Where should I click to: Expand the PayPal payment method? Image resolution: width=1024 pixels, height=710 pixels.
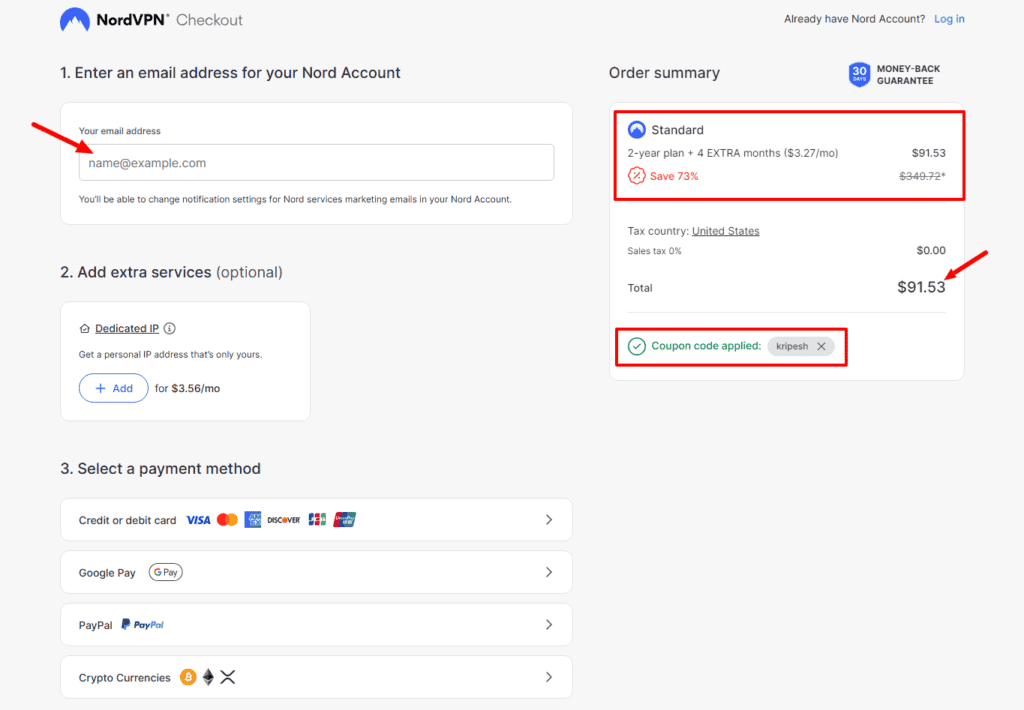pyautogui.click(x=548, y=624)
